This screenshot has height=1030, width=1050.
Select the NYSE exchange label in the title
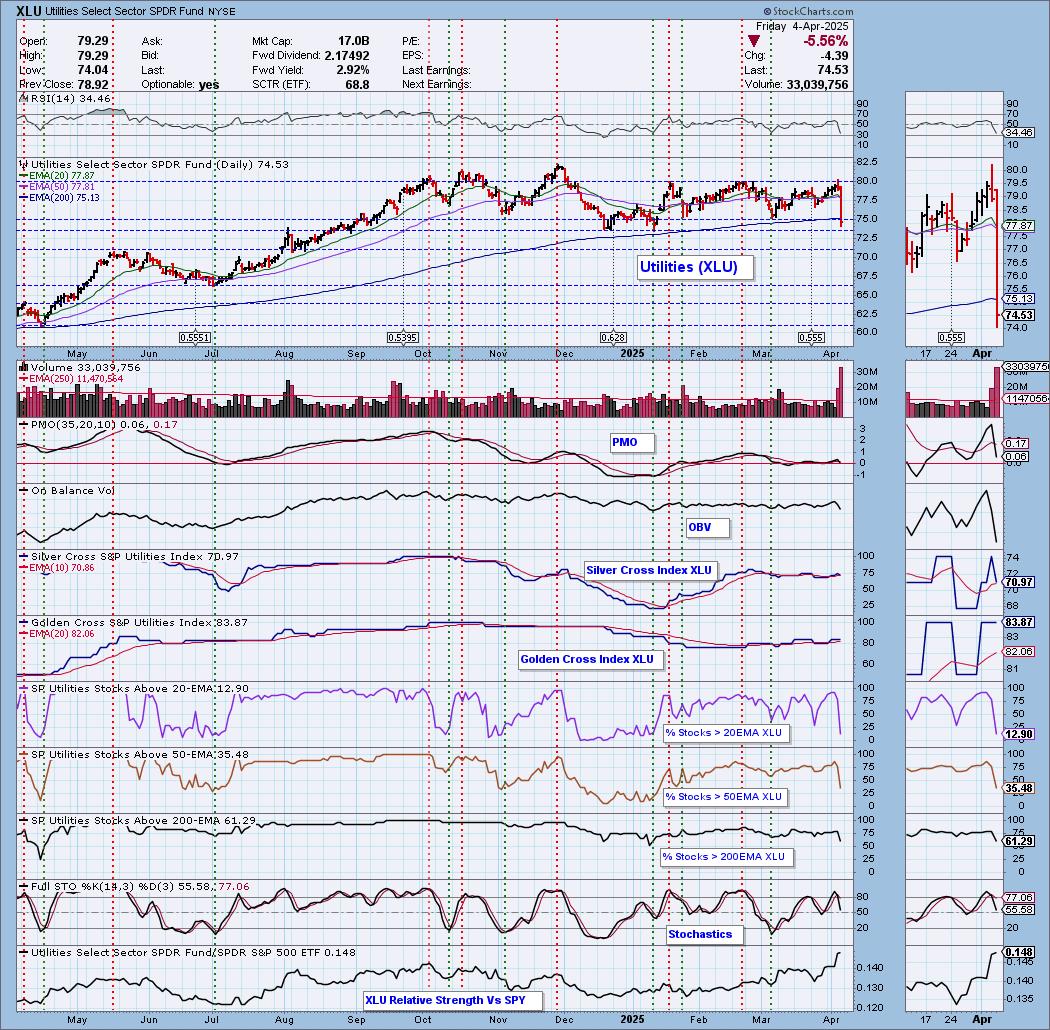point(222,11)
